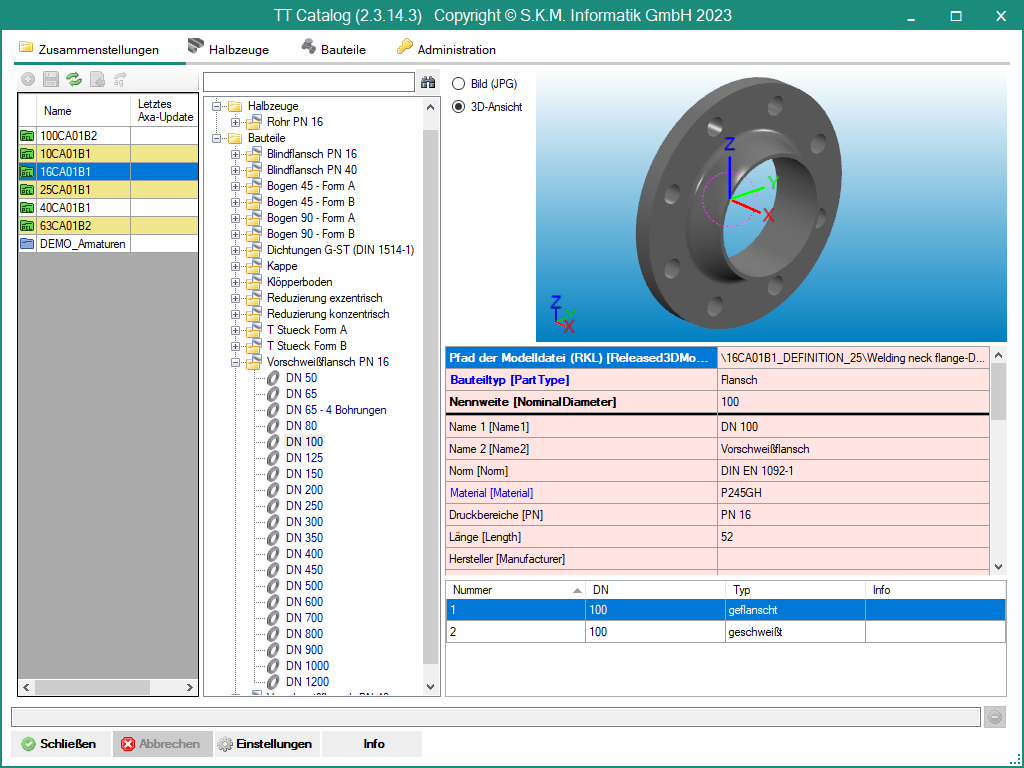The image size is (1024, 768).
Task: Select tree item DN 65 - 4 Bohrungen
Action: (336, 410)
